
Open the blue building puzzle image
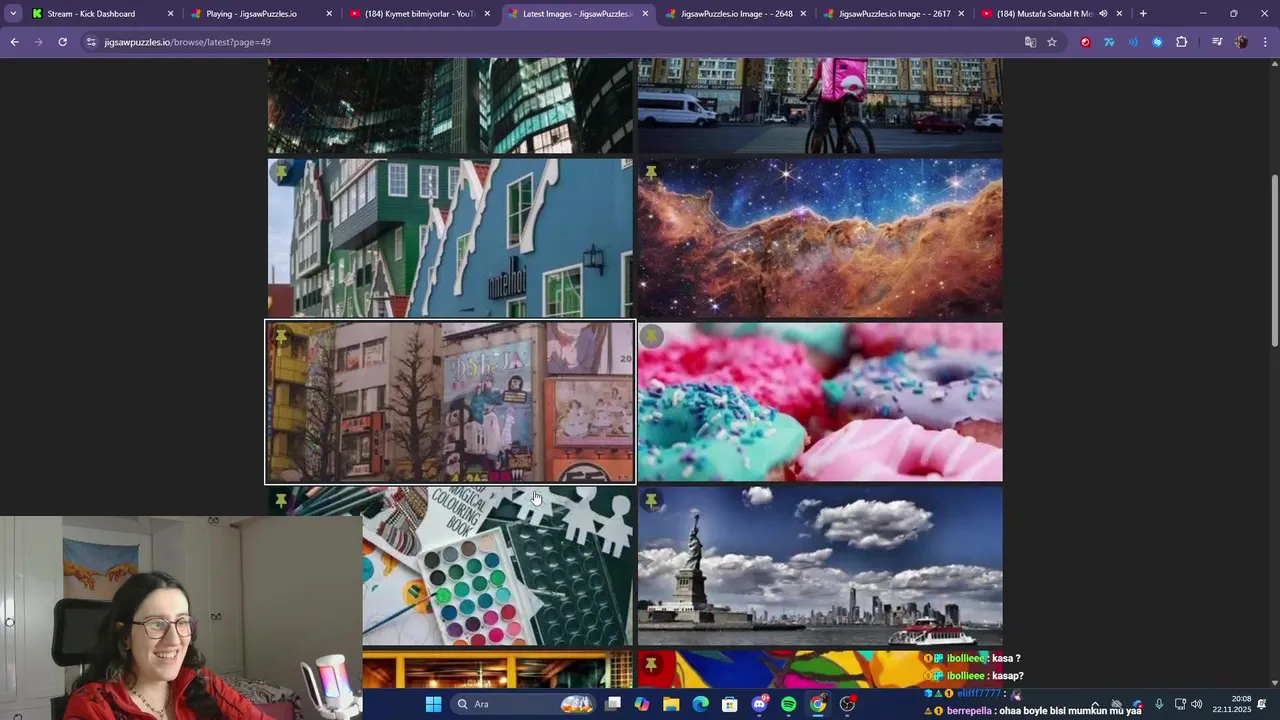450,238
